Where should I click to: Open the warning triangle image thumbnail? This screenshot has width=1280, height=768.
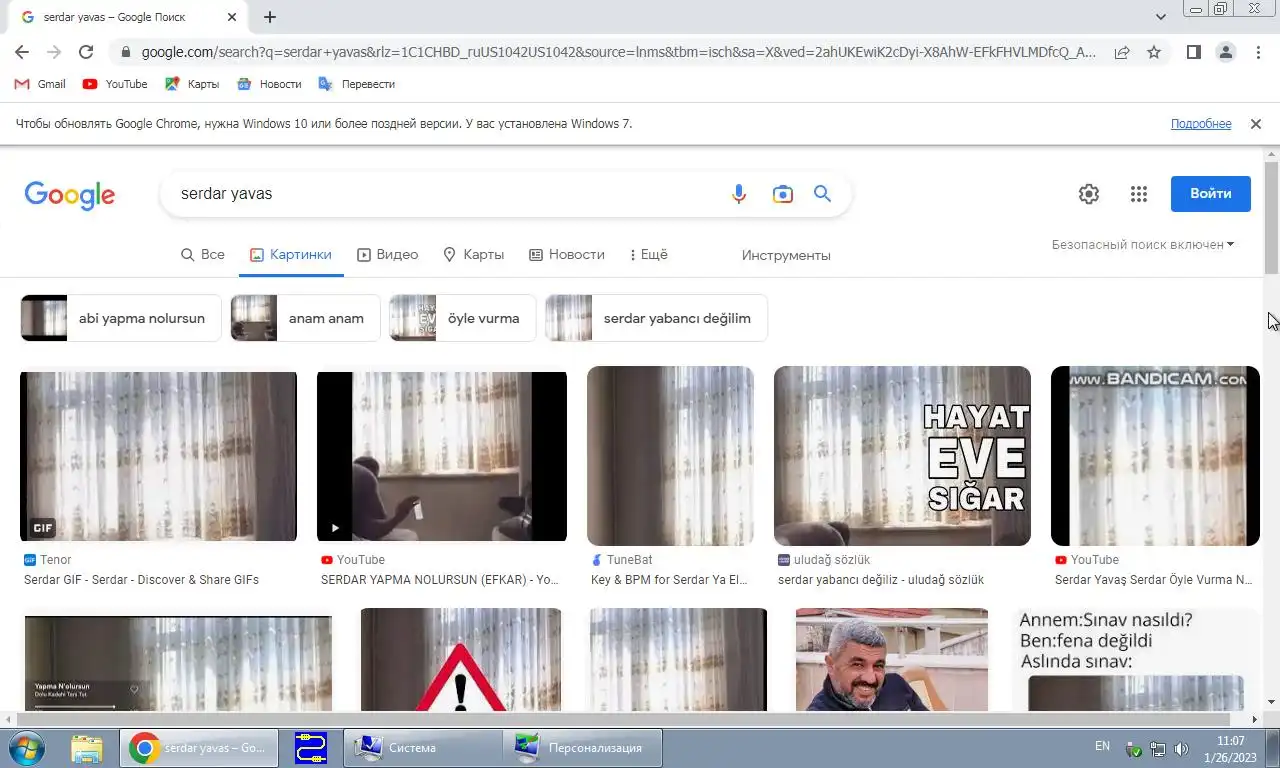[x=461, y=660]
